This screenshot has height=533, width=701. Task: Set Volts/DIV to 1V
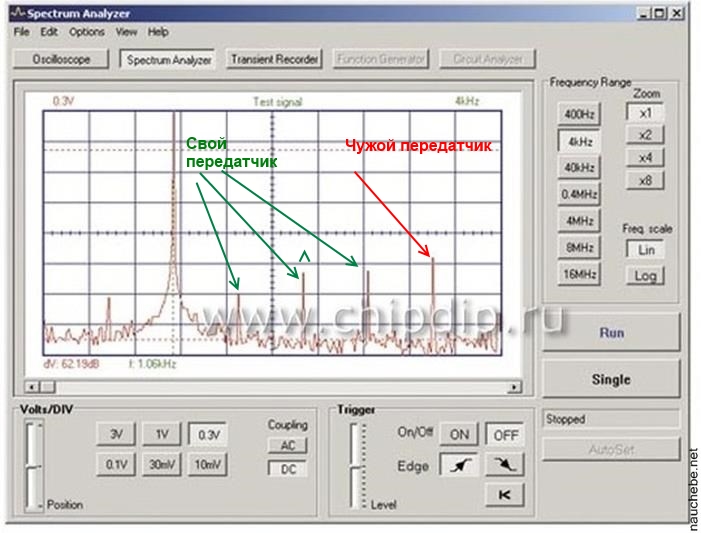[162, 434]
